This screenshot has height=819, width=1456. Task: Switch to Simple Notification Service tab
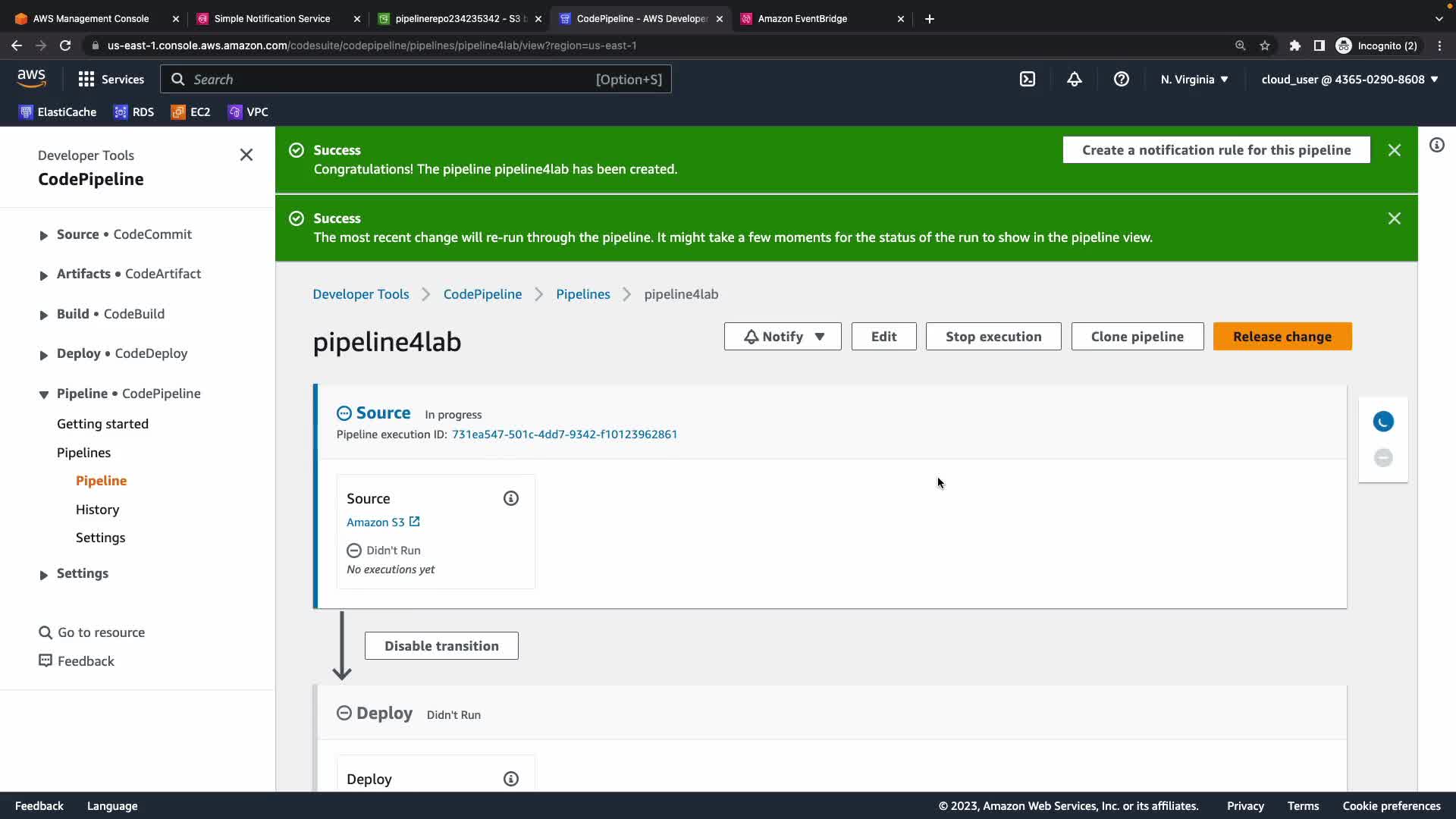click(272, 18)
